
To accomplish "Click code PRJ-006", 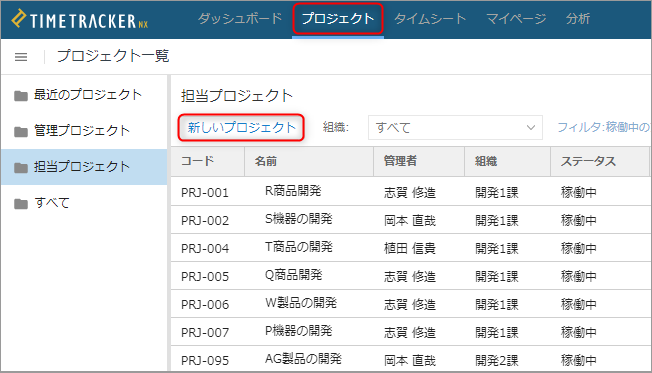I will (205, 305).
